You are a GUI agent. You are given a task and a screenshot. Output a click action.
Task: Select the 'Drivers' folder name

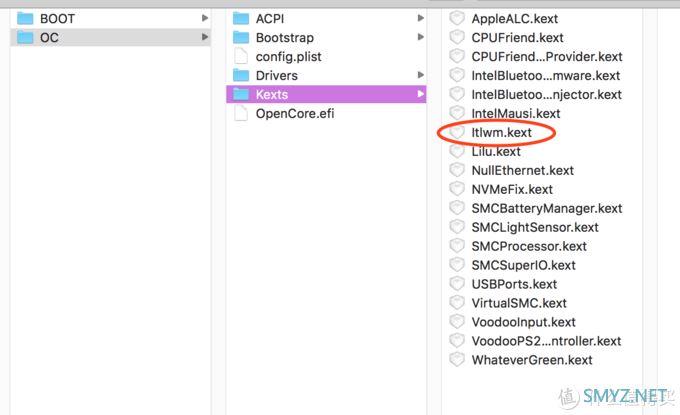point(277,75)
